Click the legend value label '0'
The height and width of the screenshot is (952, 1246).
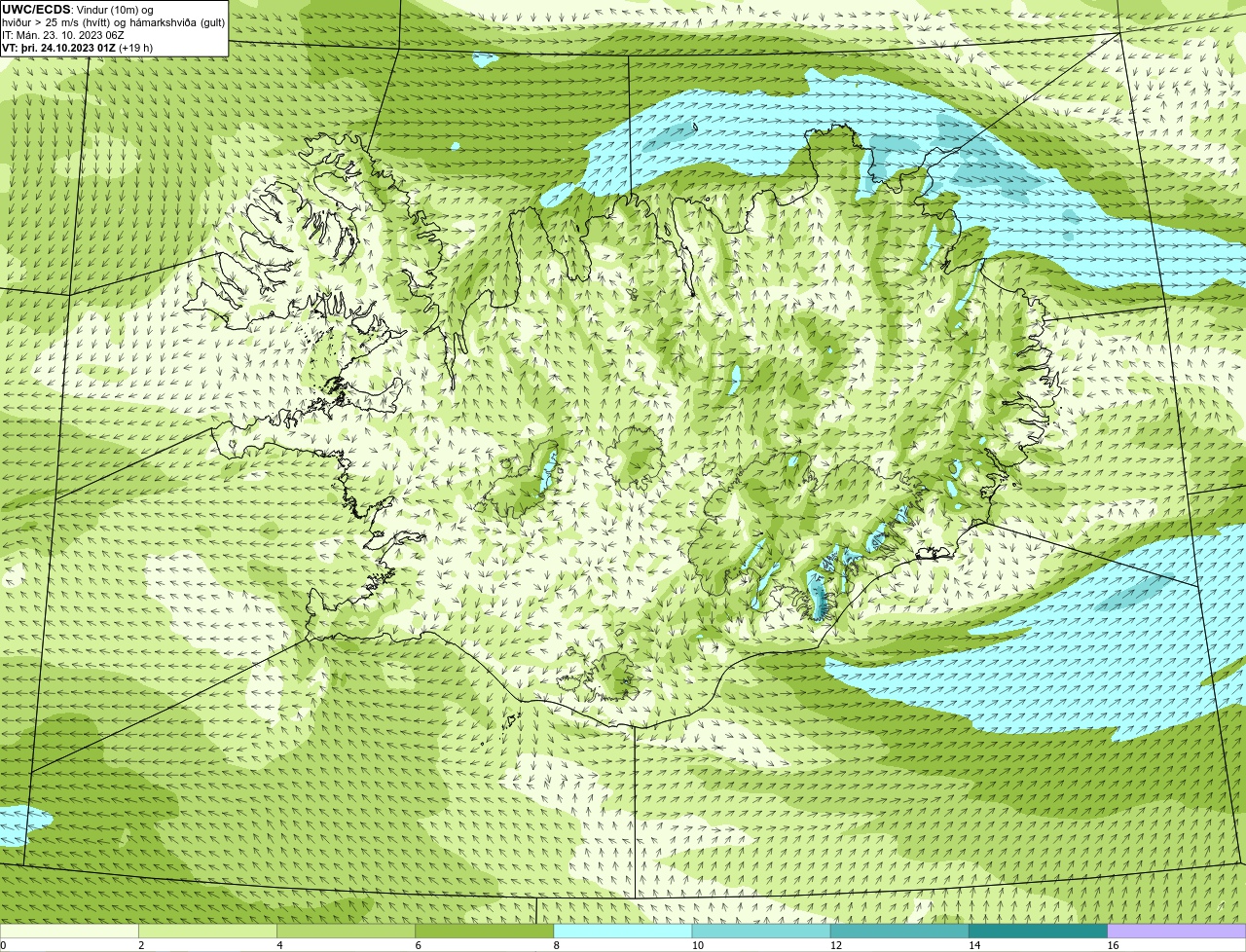pos(3,945)
